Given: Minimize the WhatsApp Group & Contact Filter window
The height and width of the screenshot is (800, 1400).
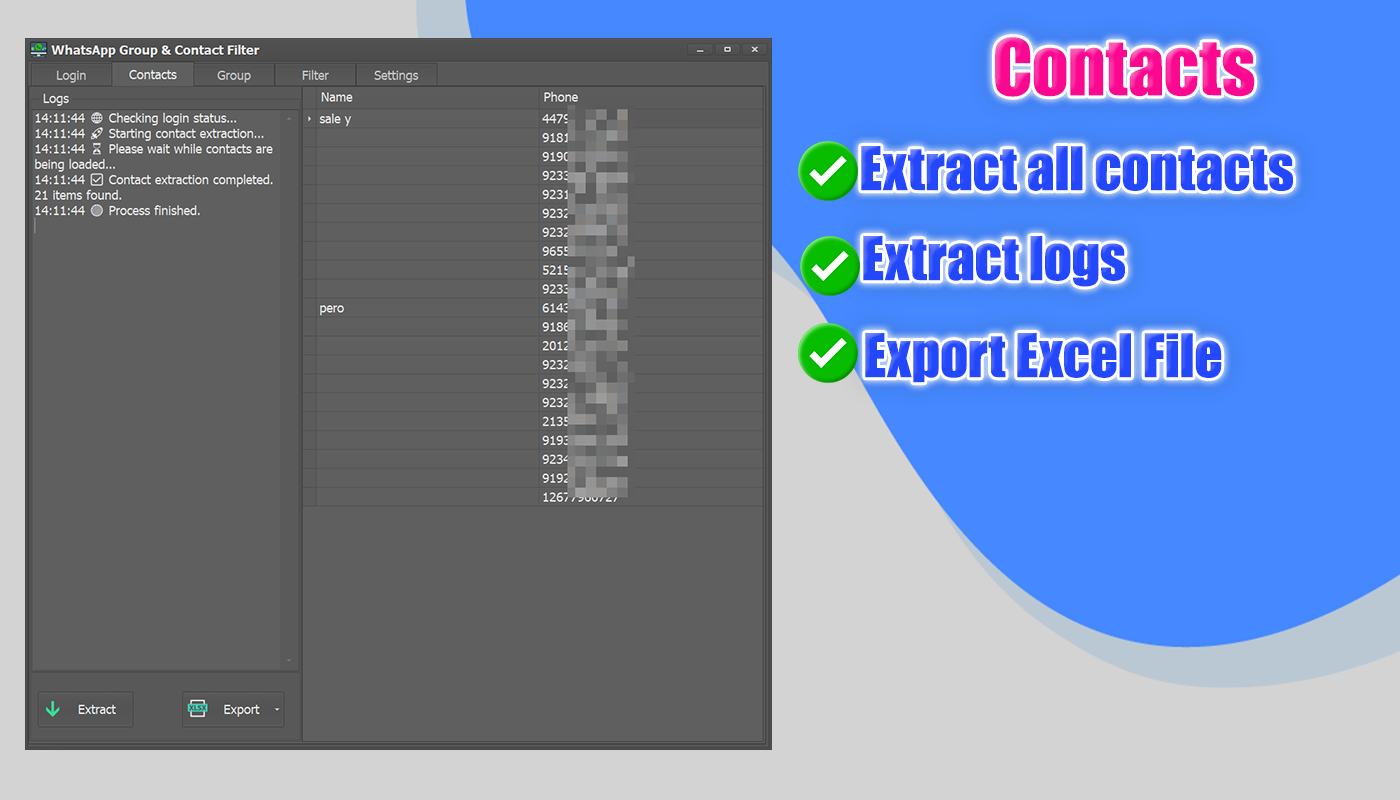Looking at the screenshot, I should tap(700, 50).
